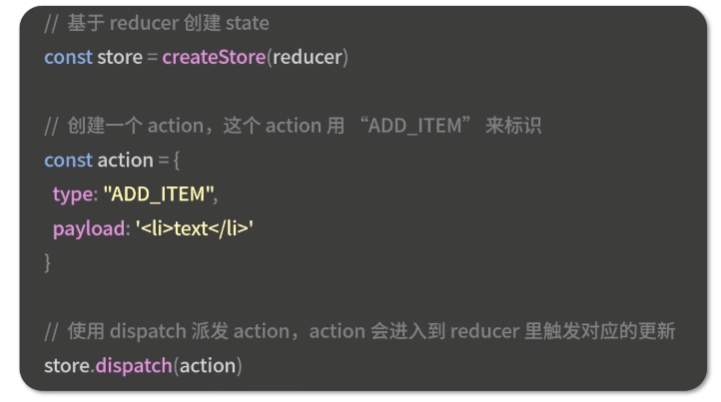Click the comment about creating state from reducer
This screenshot has height=402, width=721.
157,23
